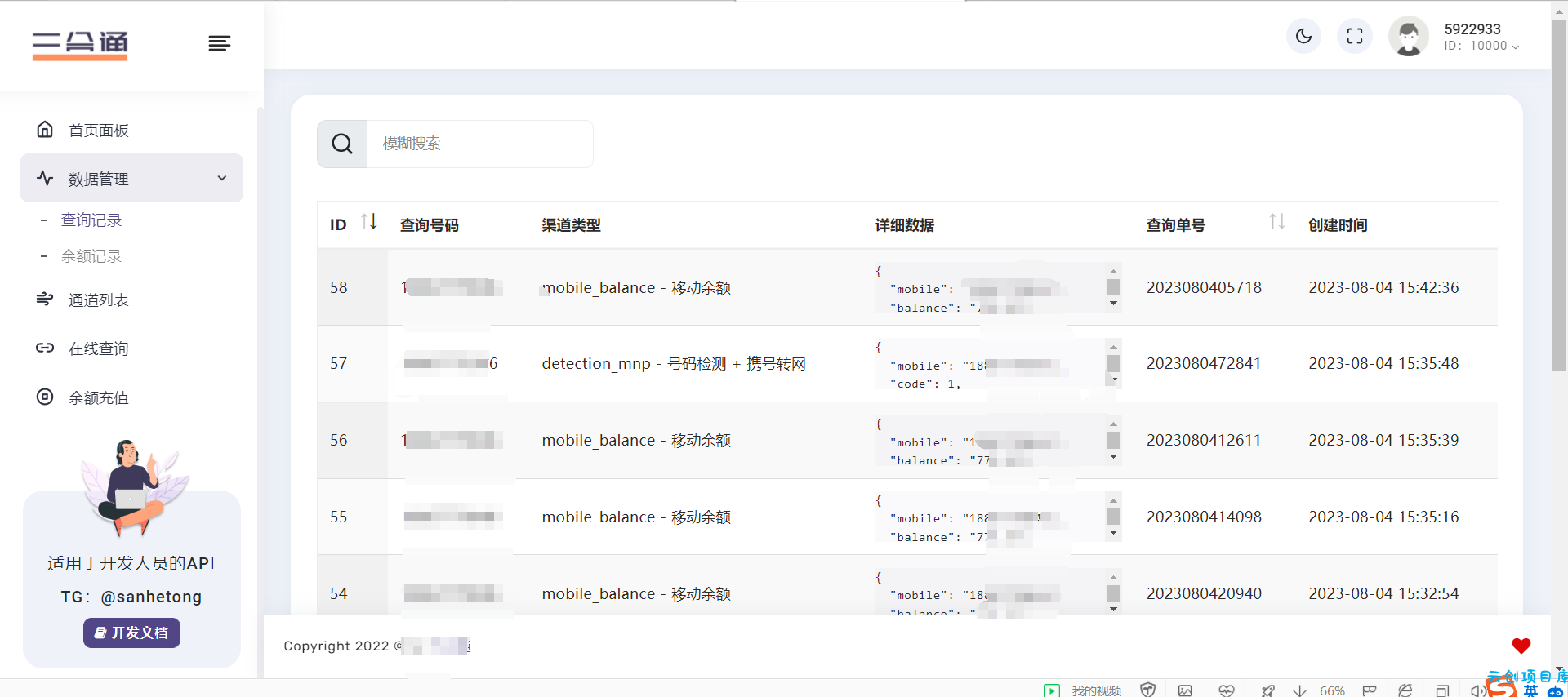Select query number 2023080472841
The height and width of the screenshot is (697, 1568).
pyautogui.click(x=1204, y=363)
